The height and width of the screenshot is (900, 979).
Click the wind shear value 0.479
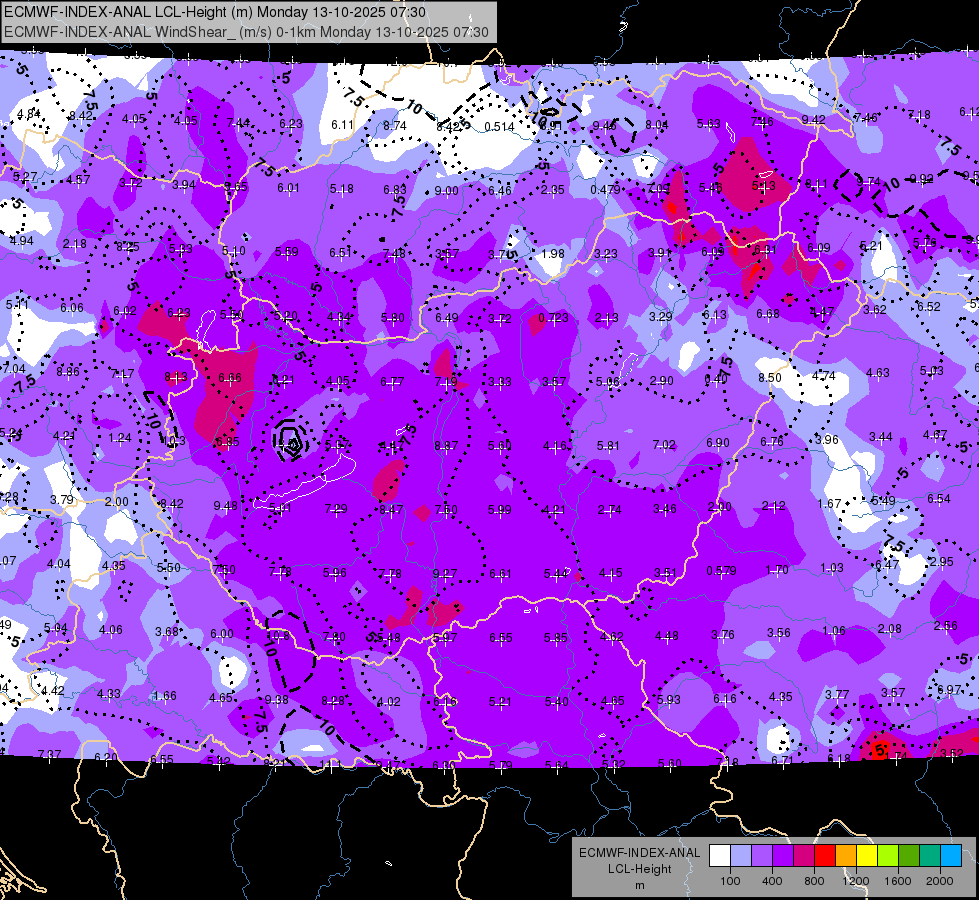click(605, 189)
